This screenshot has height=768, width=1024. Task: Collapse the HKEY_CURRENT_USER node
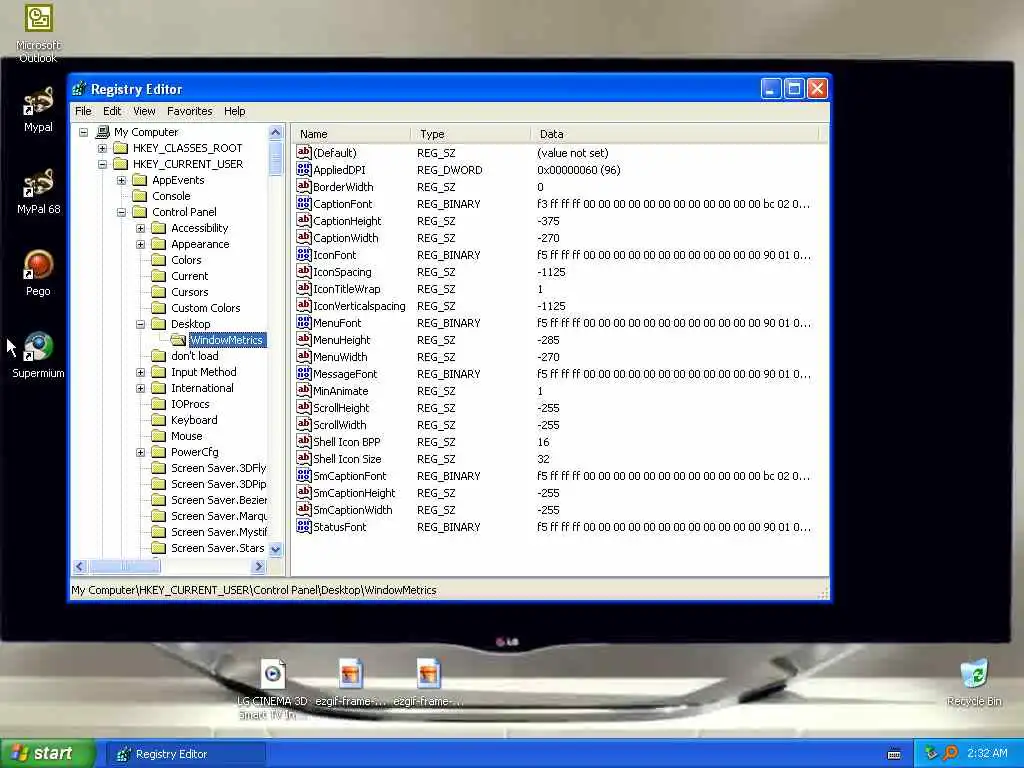click(x=103, y=165)
